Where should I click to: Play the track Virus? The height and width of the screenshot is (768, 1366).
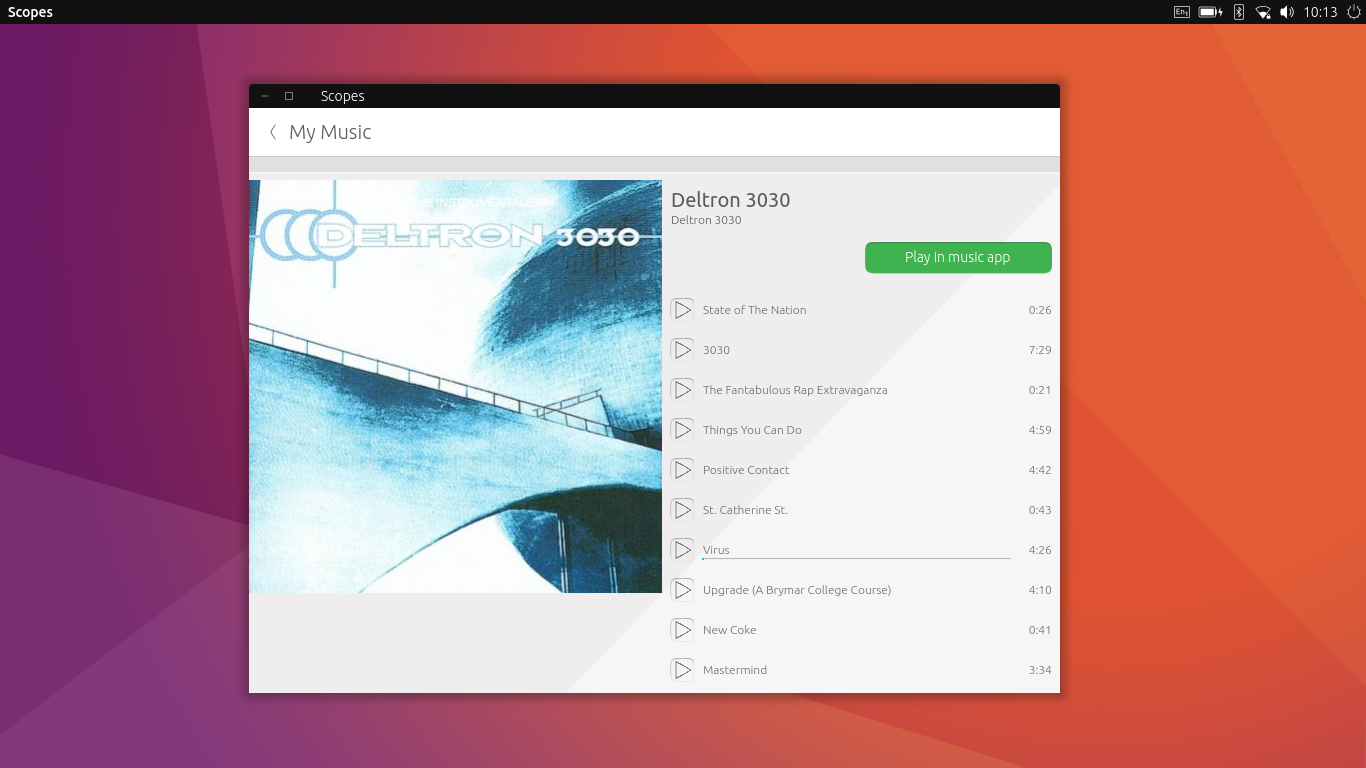682,550
